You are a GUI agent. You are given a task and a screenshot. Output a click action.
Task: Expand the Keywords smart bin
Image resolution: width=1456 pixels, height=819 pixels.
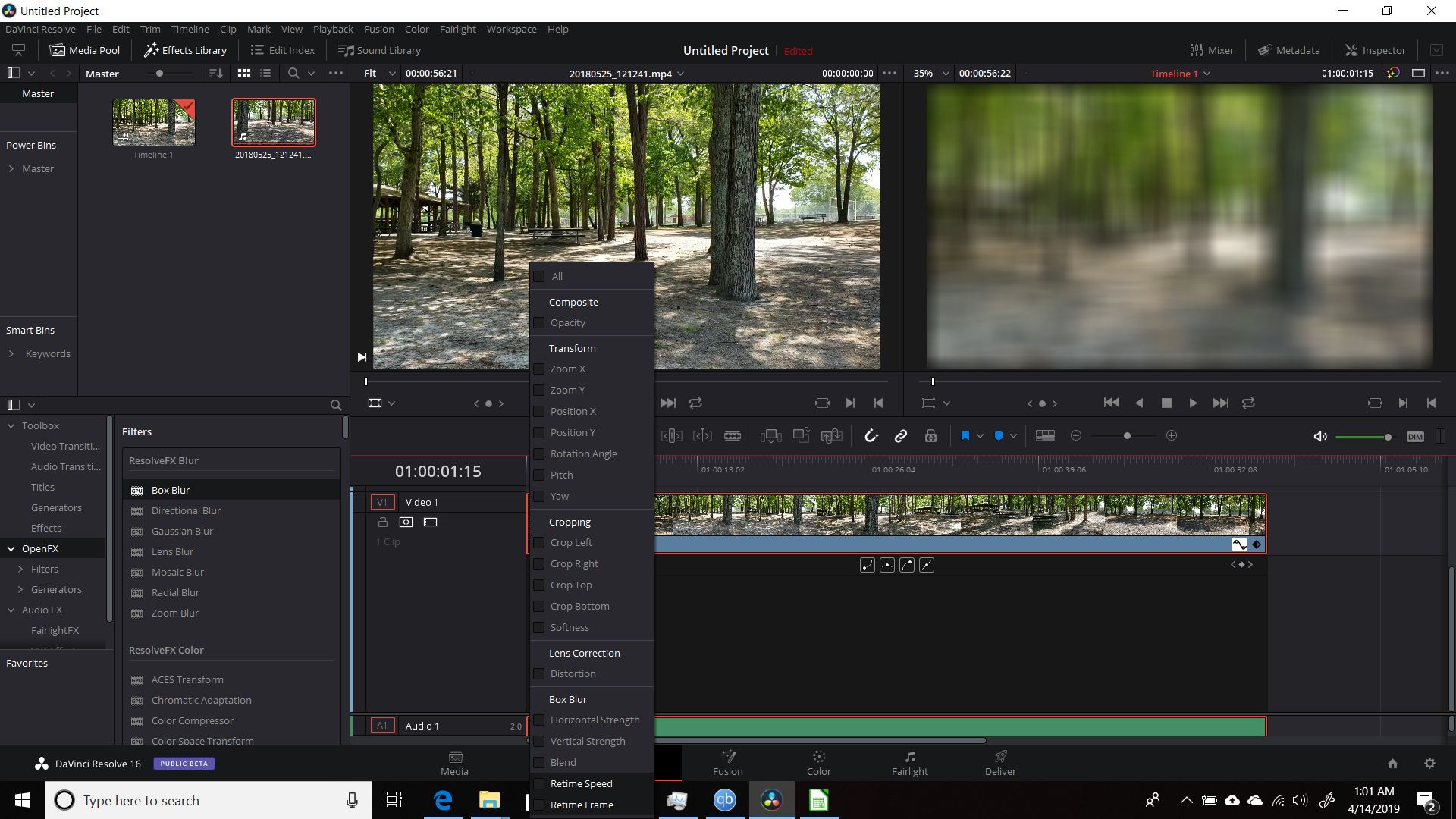[11, 353]
